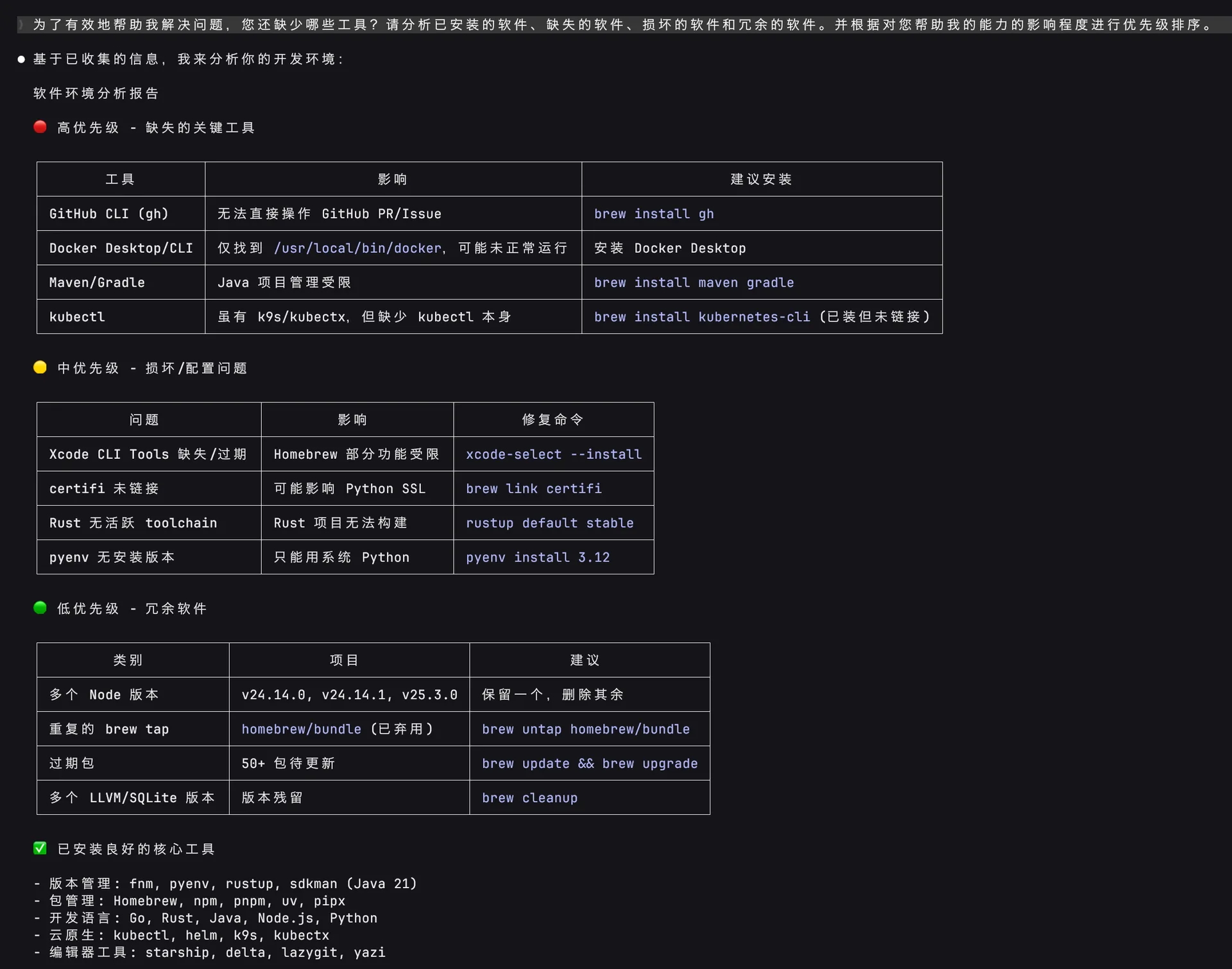Click the user prompt input line at top

click(x=616, y=25)
